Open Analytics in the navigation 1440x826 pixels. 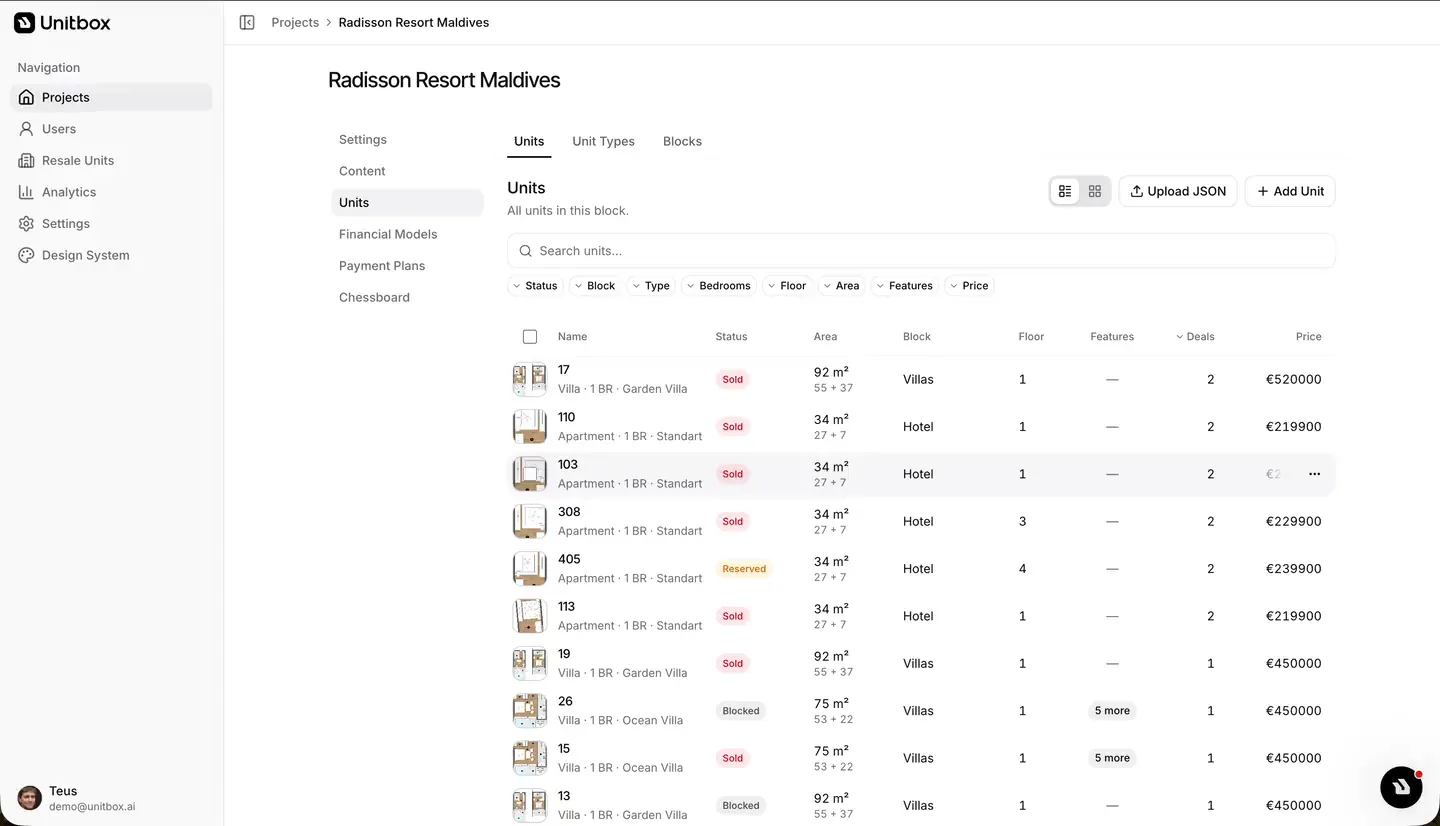111,192
